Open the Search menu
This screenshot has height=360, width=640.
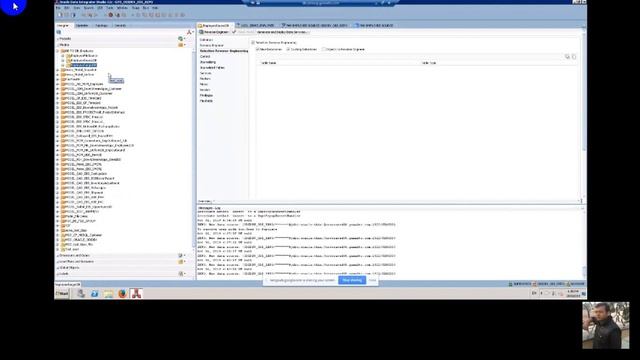[x=89, y=8]
